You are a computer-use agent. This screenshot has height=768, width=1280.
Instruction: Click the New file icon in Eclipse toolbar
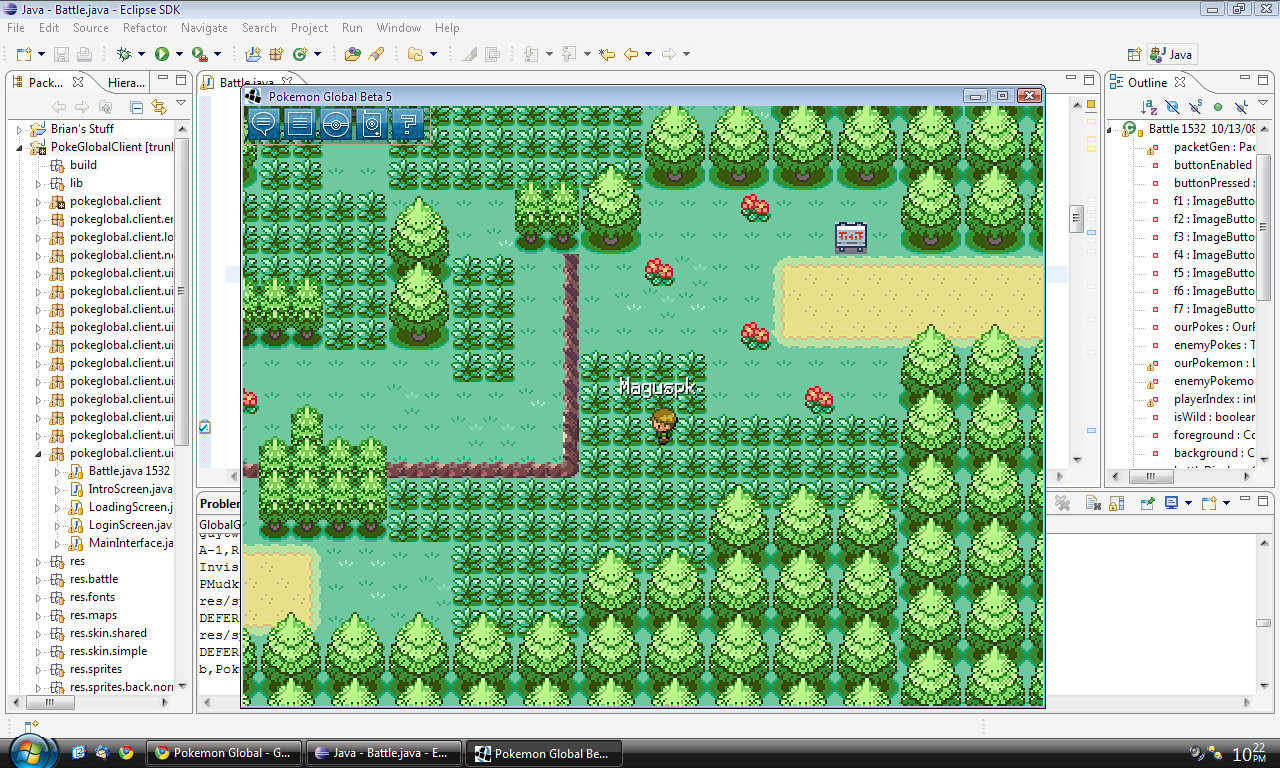[23, 54]
